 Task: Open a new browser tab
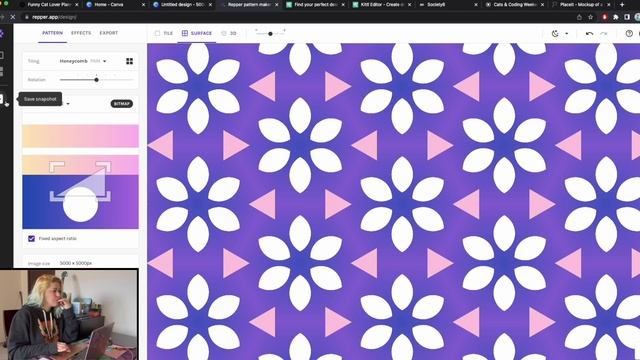pos(622,4)
